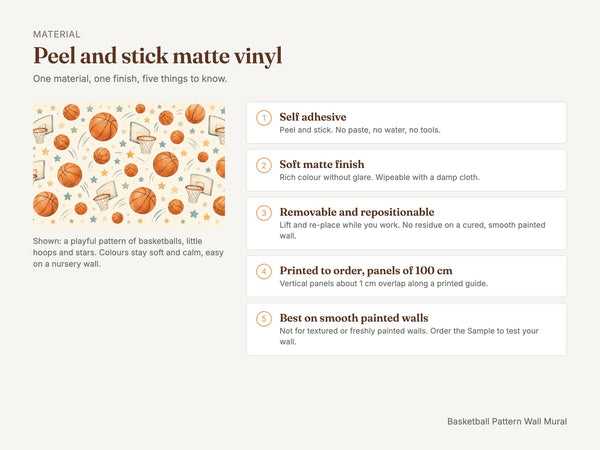Click the number 4 circle icon
This screenshot has width=600, height=450.
264,271
